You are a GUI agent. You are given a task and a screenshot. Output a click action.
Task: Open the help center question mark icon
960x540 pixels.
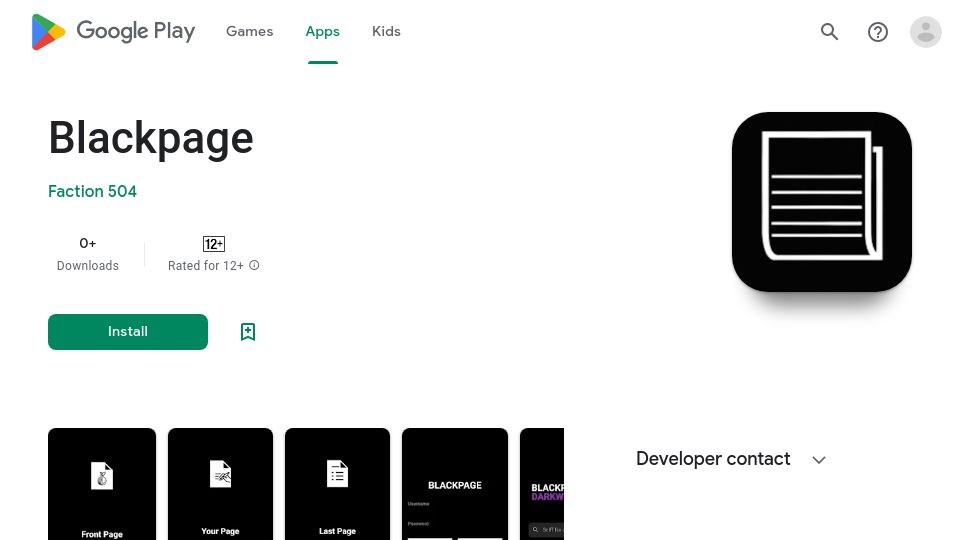click(878, 32)
